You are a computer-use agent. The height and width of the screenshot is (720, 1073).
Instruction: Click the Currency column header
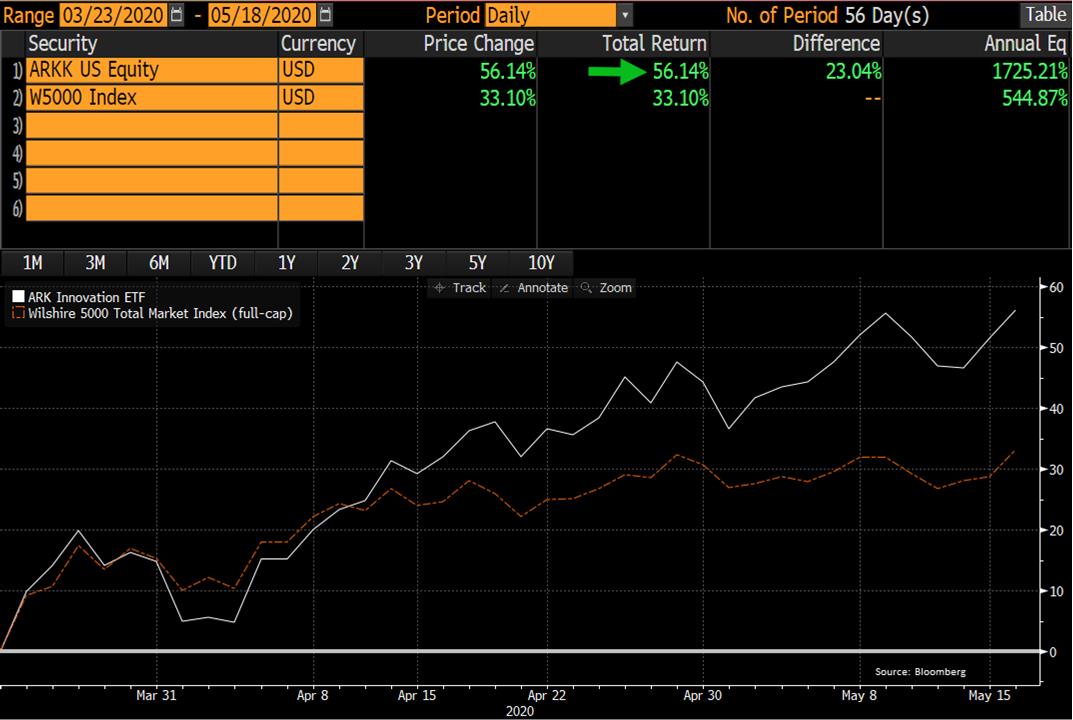[x=318, y=44]
